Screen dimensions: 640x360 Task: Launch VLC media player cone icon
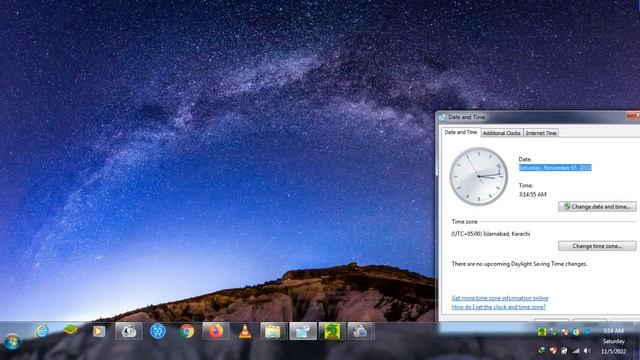tap(245, 331)
